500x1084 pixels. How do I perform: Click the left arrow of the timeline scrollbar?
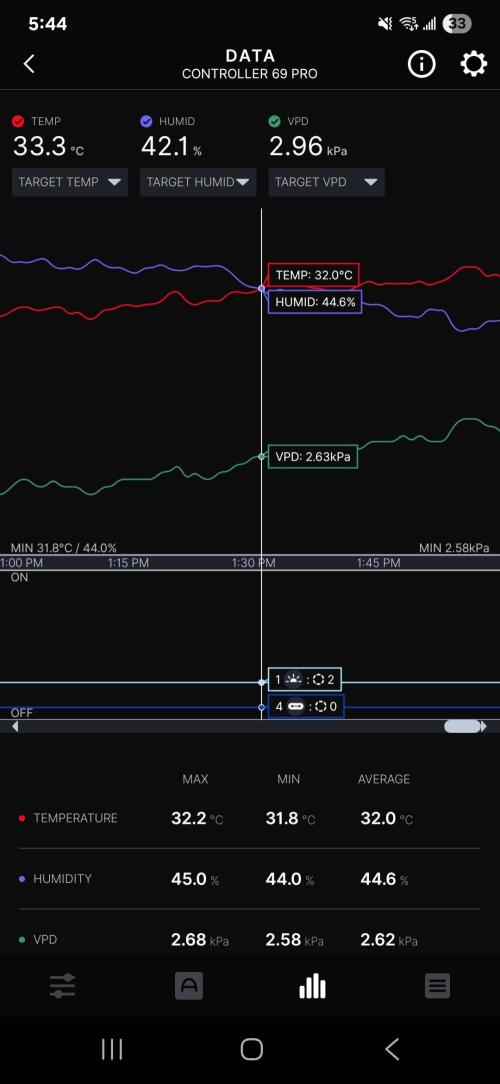(x=15, y=727)
